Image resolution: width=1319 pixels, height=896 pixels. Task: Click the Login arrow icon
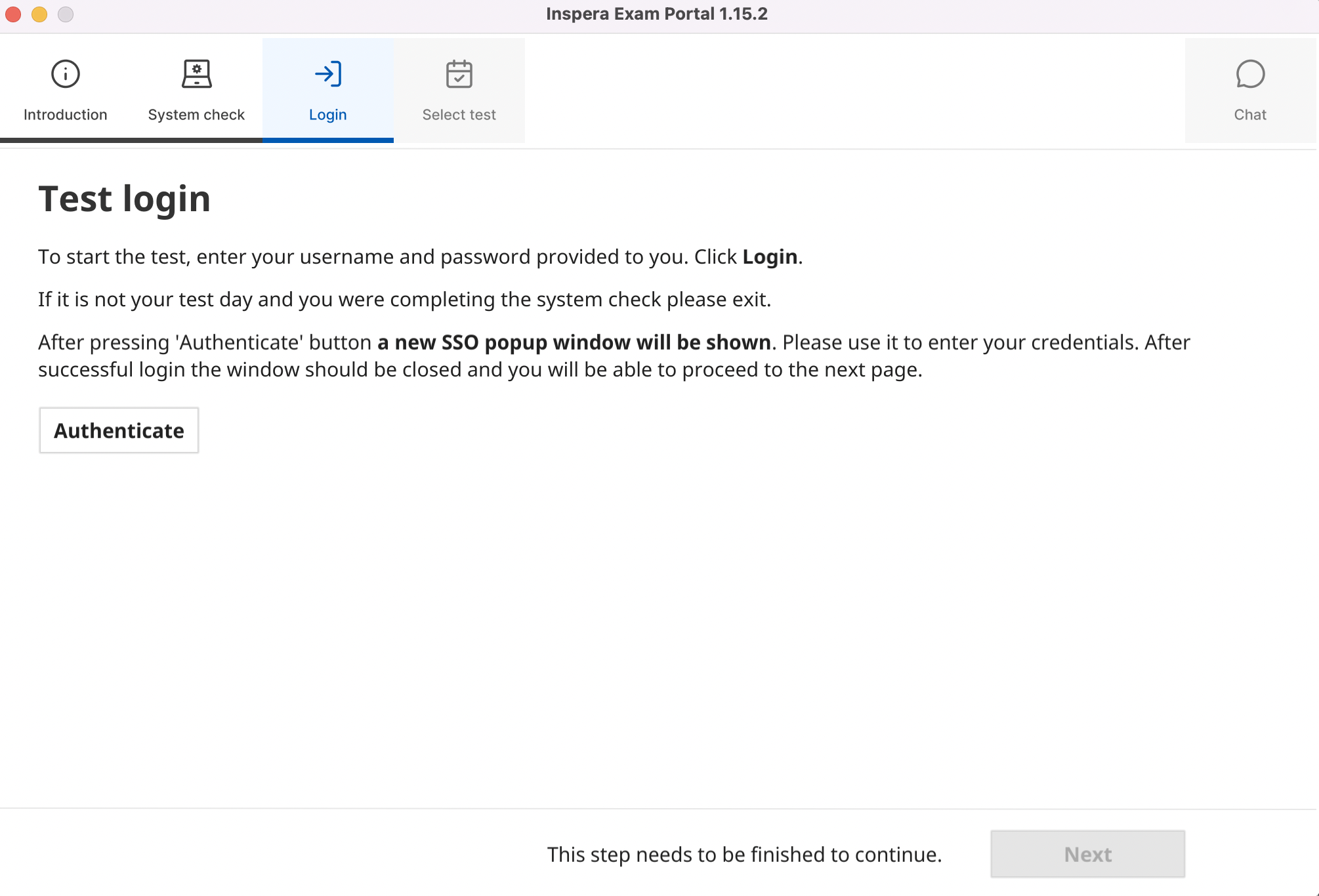327,74
